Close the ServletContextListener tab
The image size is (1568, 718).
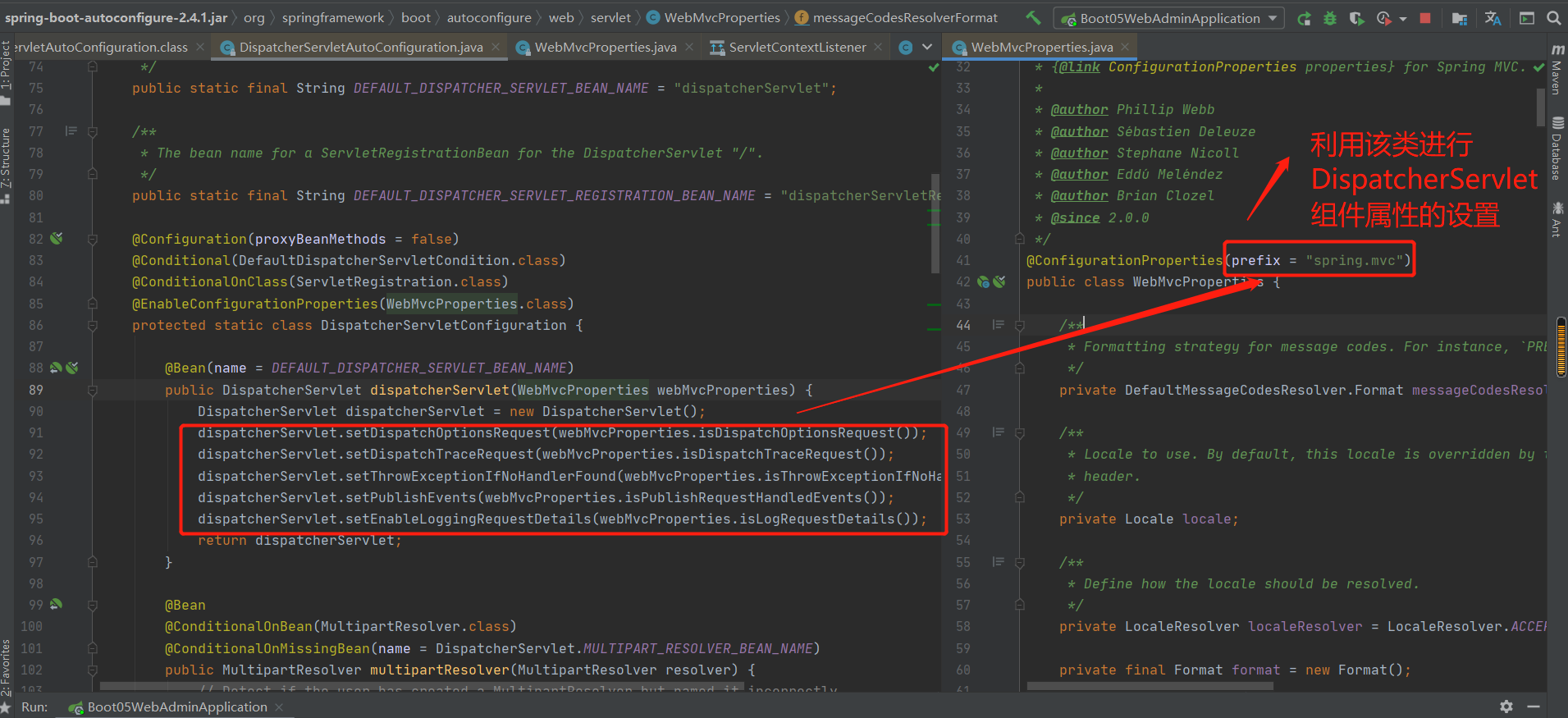tap(878, 48)
